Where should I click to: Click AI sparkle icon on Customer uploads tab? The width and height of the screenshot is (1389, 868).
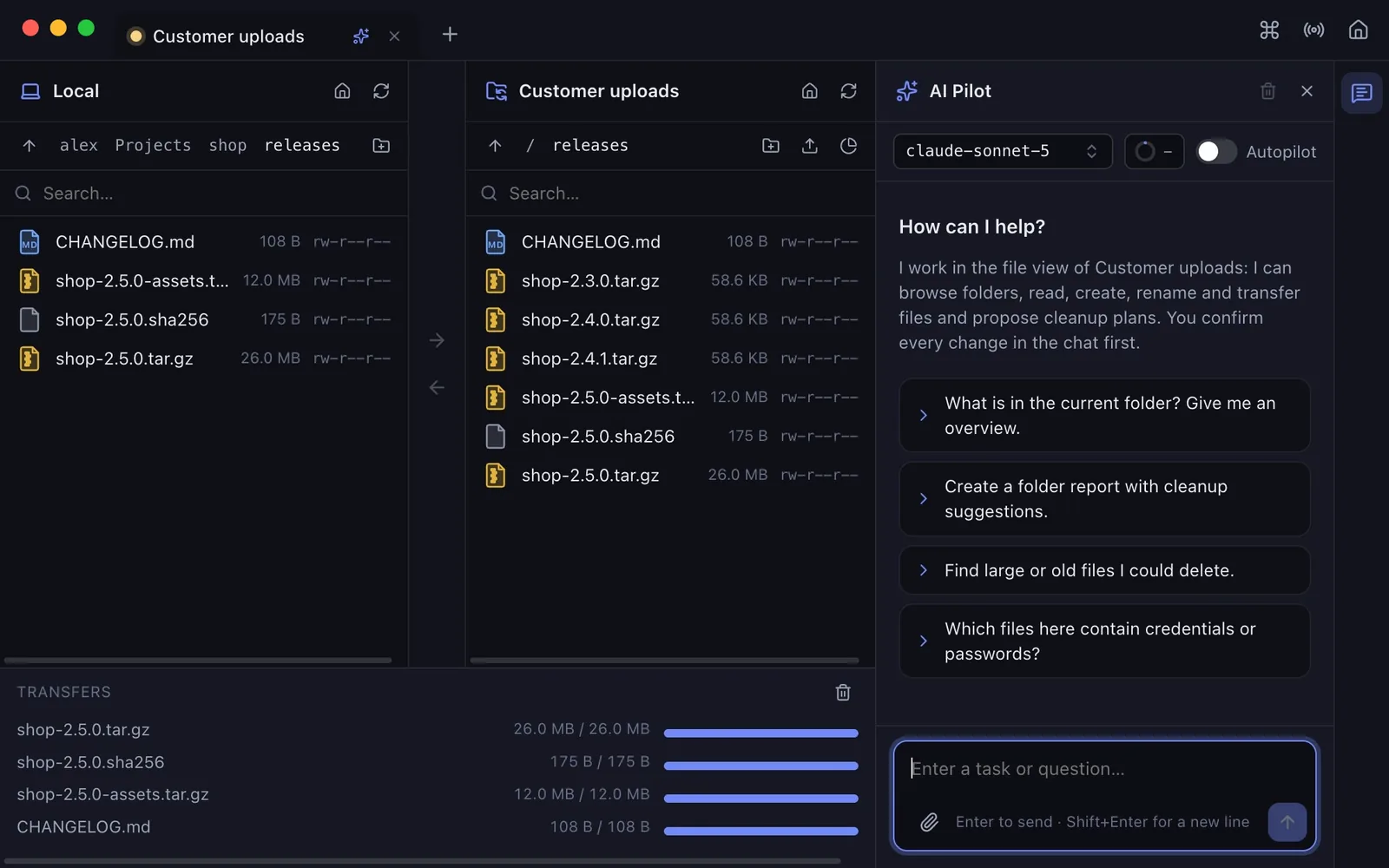[x=361, y=36]
